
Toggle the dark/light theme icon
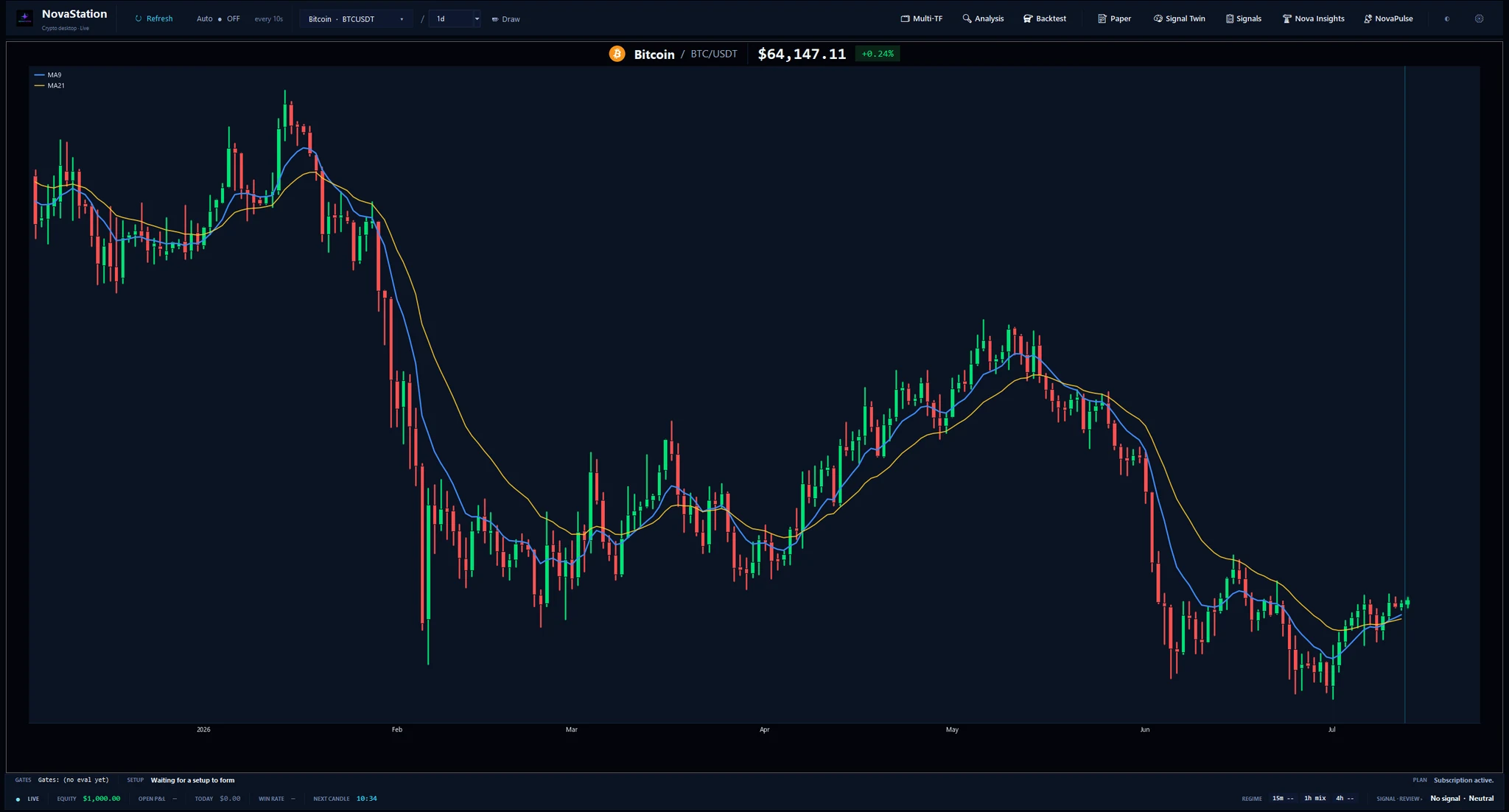point(1447,19)
